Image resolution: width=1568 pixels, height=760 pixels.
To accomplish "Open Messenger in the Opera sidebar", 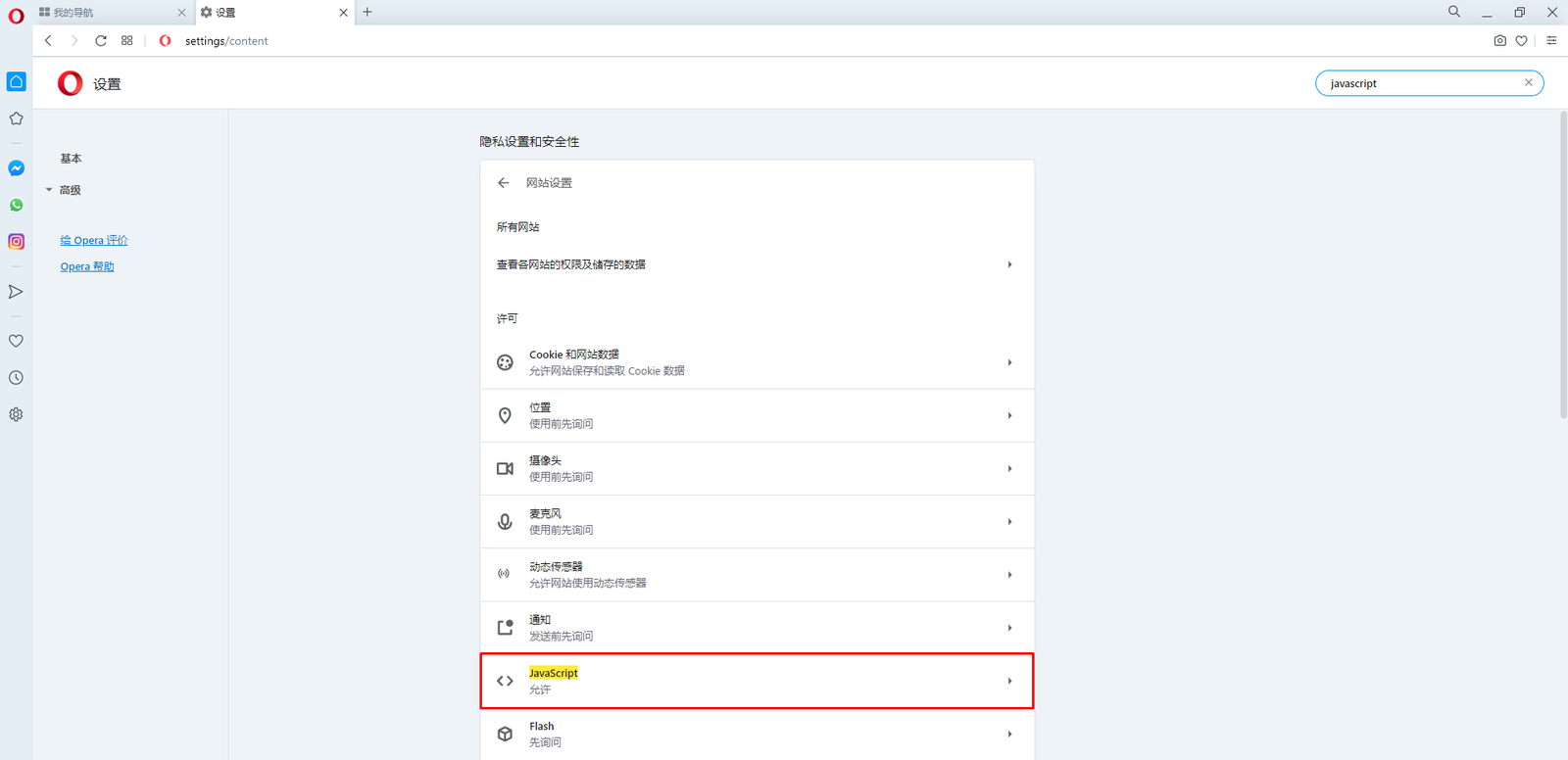I will click(x=17, y=168).
